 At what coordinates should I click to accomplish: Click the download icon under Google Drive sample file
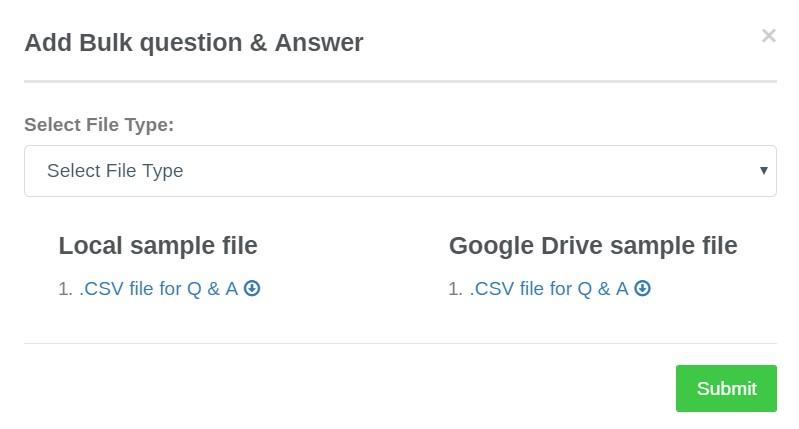tap(643, 288)
